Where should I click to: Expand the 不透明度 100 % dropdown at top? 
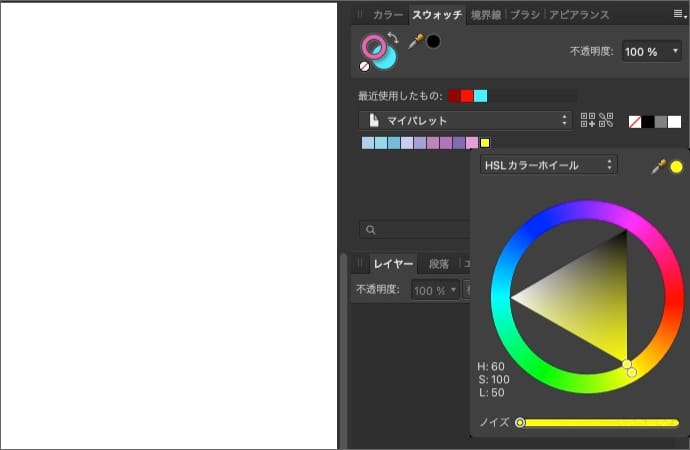click(652, 51)
